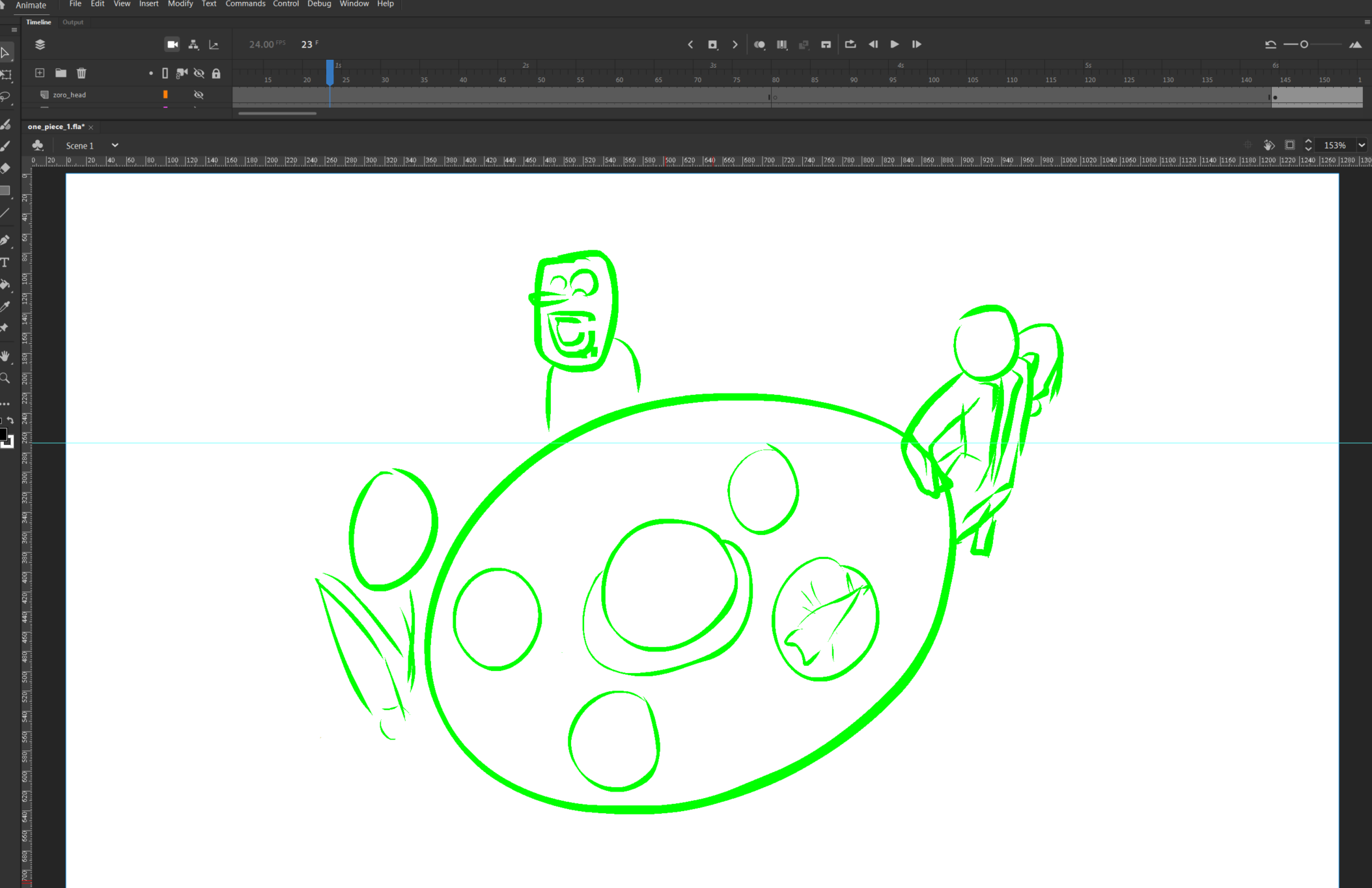Open the stage zoom percentage dropdown
1372x888 pixels.
coord(1362,145)
